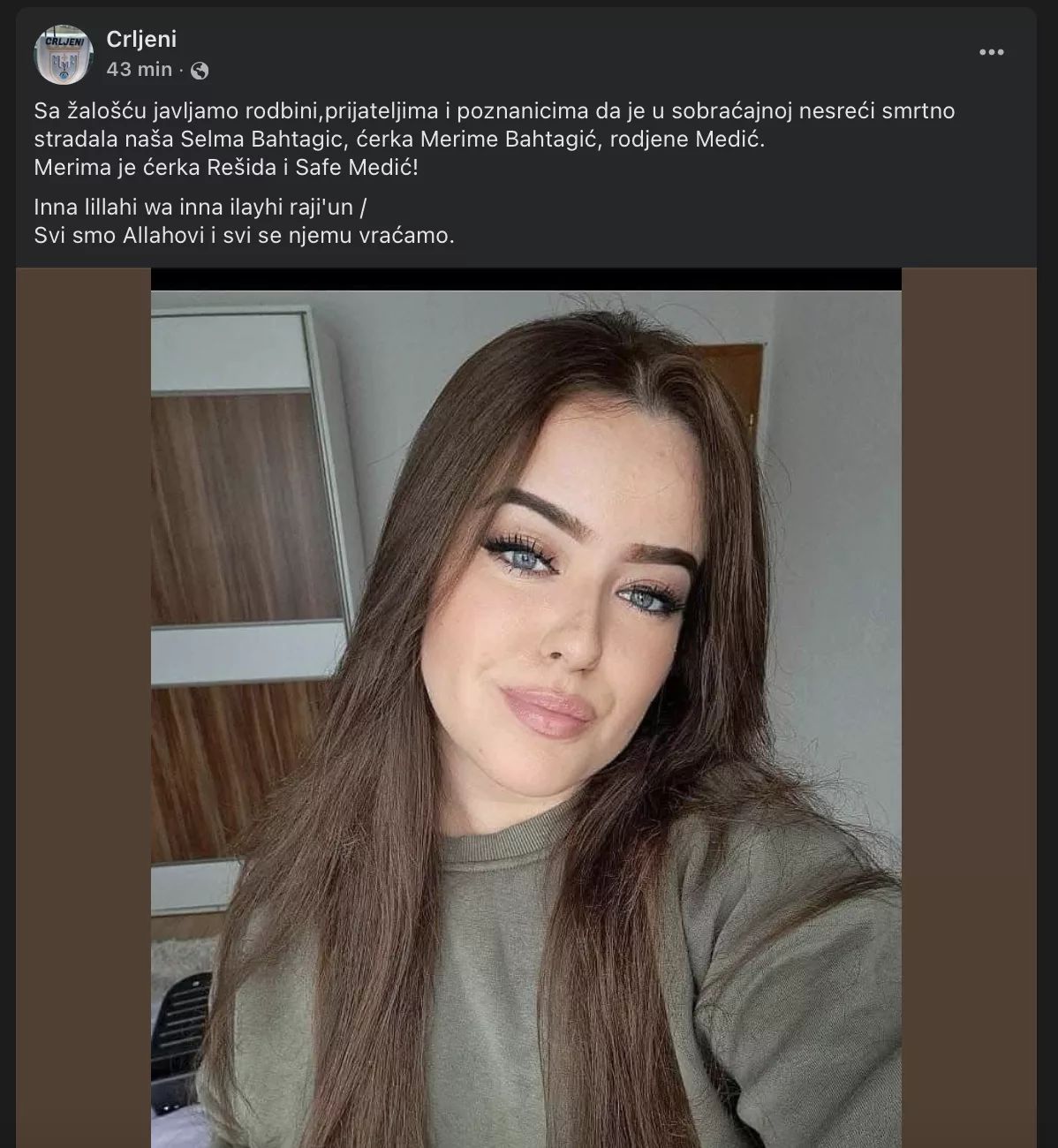Click the wooden wardrobe panel in the photo
This screenshot has height=1148, width=1058.
coord(234,503)
